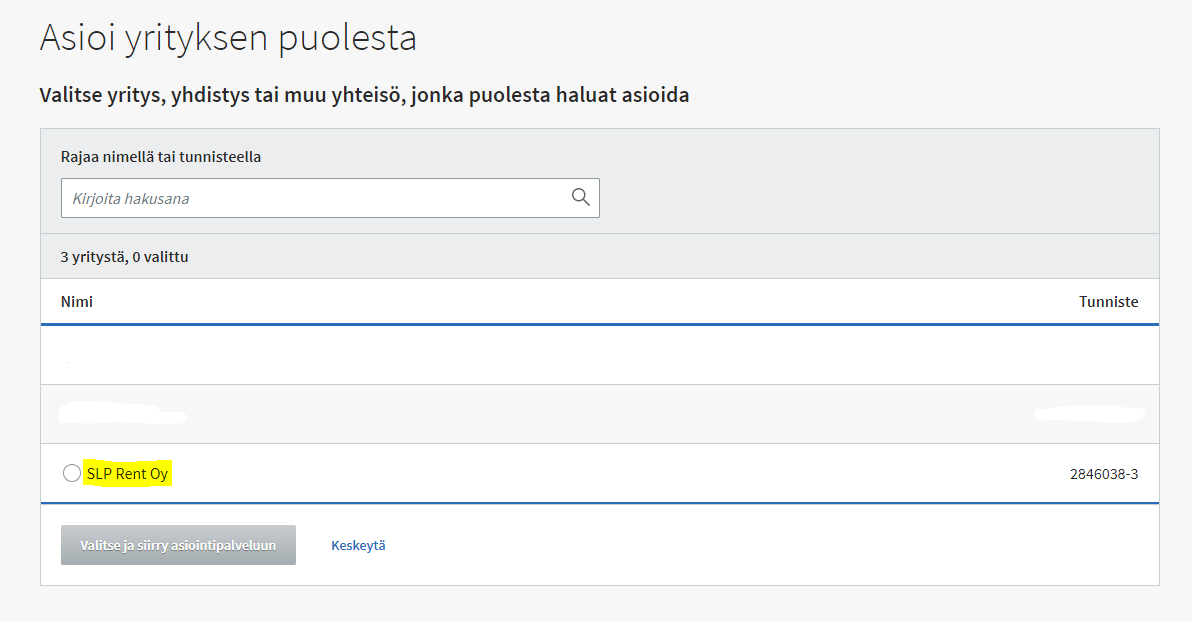Cancel using the Keskeytä link
This screenshot has width=1192, height=622.
pos(358,545)
